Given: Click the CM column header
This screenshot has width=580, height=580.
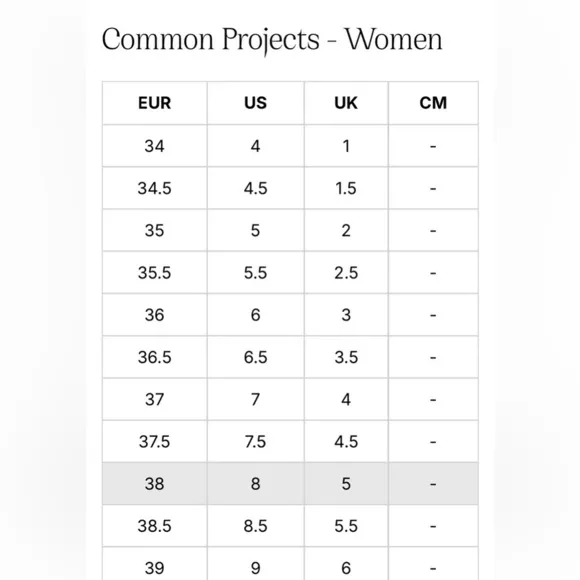Looking at the screenshot, I should (x=433, y=103).
